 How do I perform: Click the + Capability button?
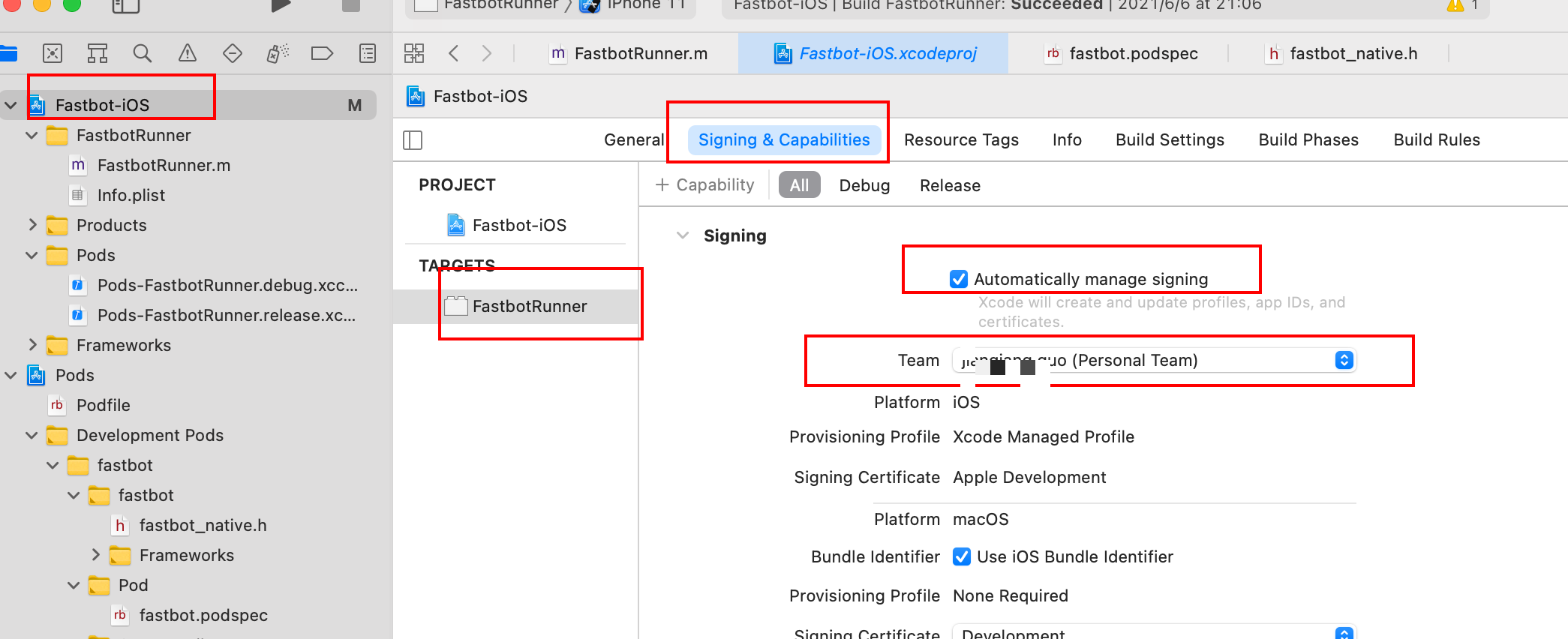tap(704, 185)
